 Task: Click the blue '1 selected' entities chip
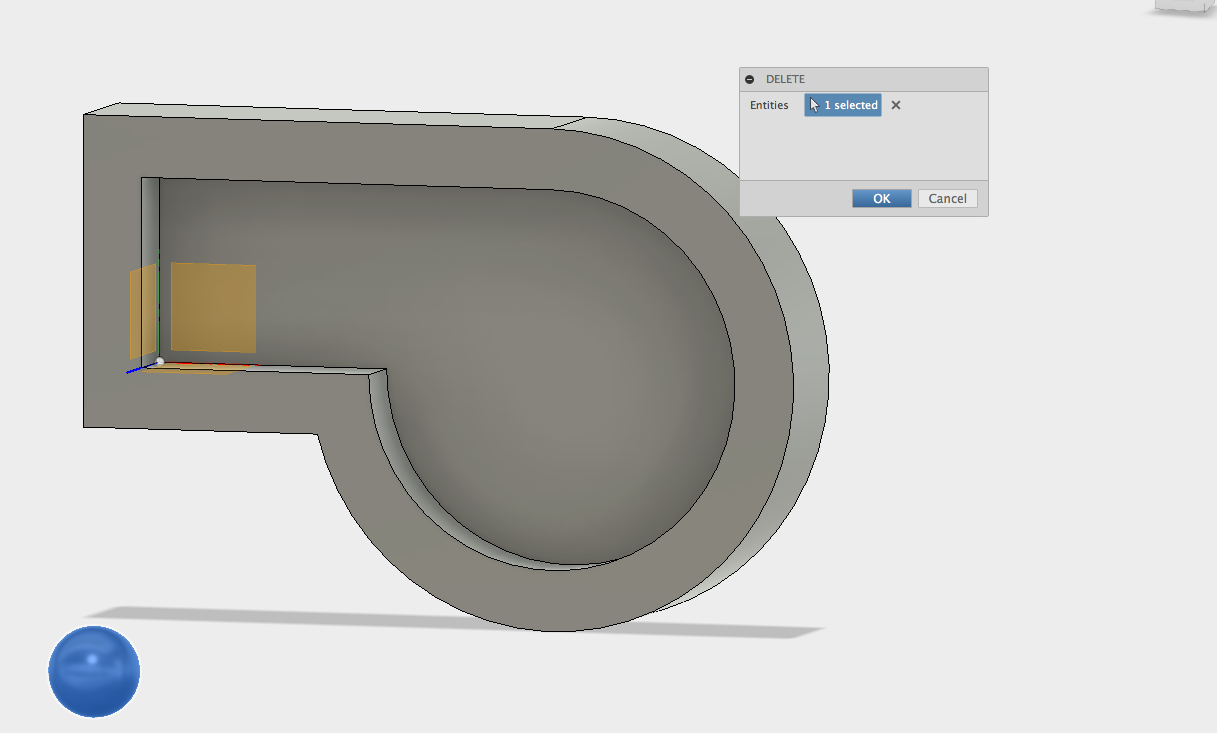pyautogui.click(x=842, y=105)
